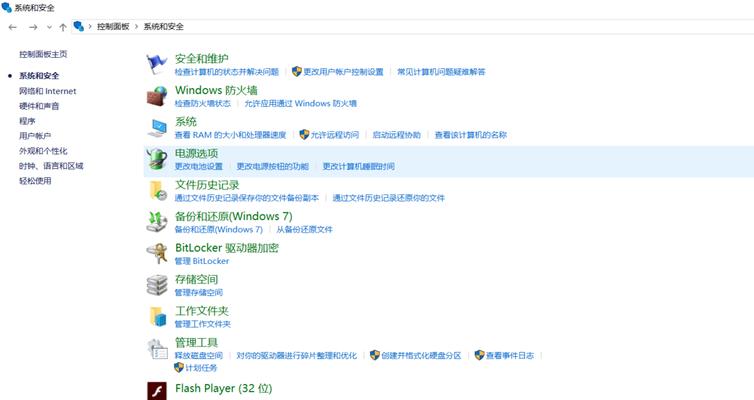Click 计划任务 link
The height and width of the screenshot is (400, 754).
click(x=201, y=368)
